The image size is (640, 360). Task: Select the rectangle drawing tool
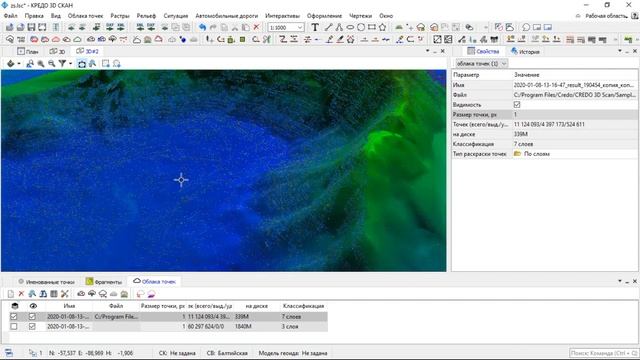click(371, 27)
